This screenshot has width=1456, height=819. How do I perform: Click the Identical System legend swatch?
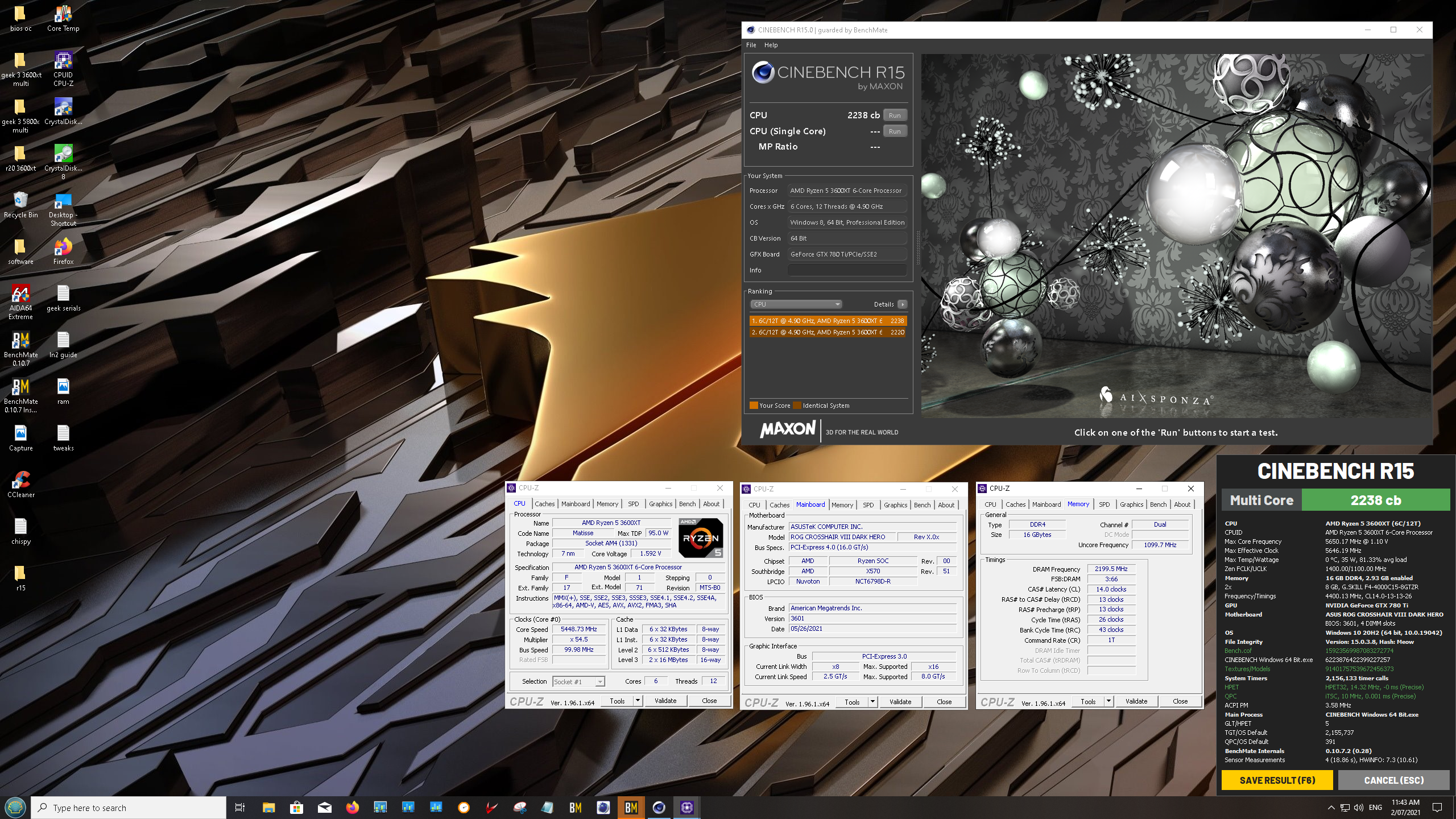[x=797, y=406]
